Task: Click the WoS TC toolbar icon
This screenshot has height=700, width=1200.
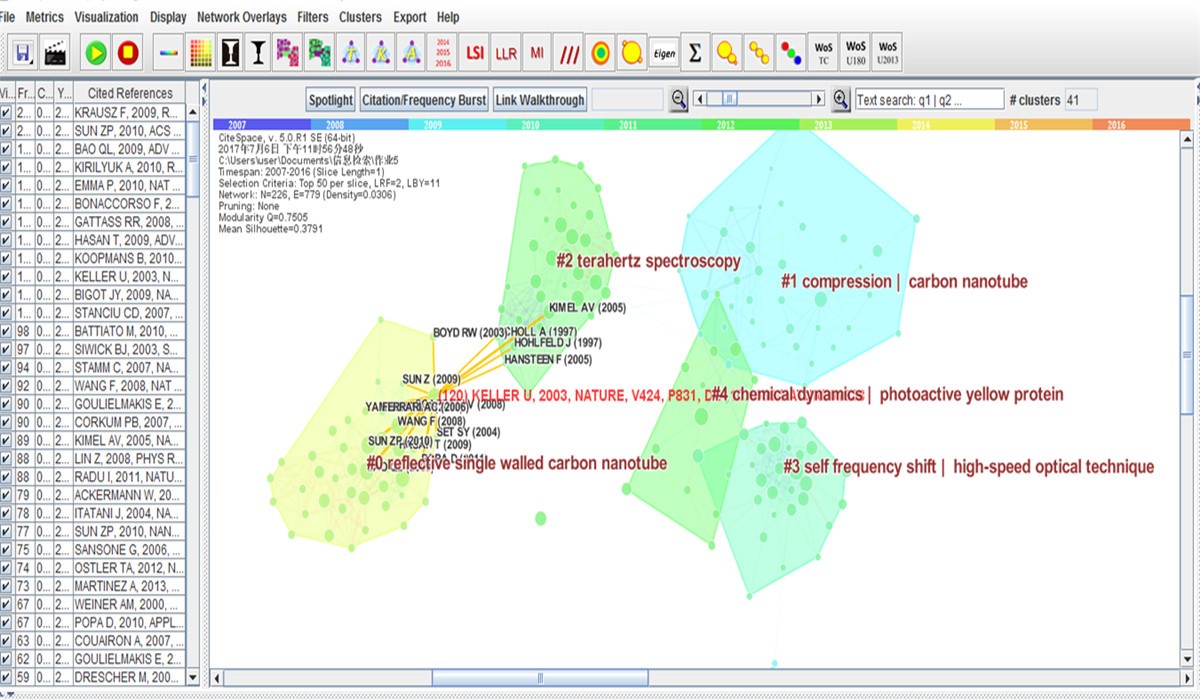Action: (823, 51)
